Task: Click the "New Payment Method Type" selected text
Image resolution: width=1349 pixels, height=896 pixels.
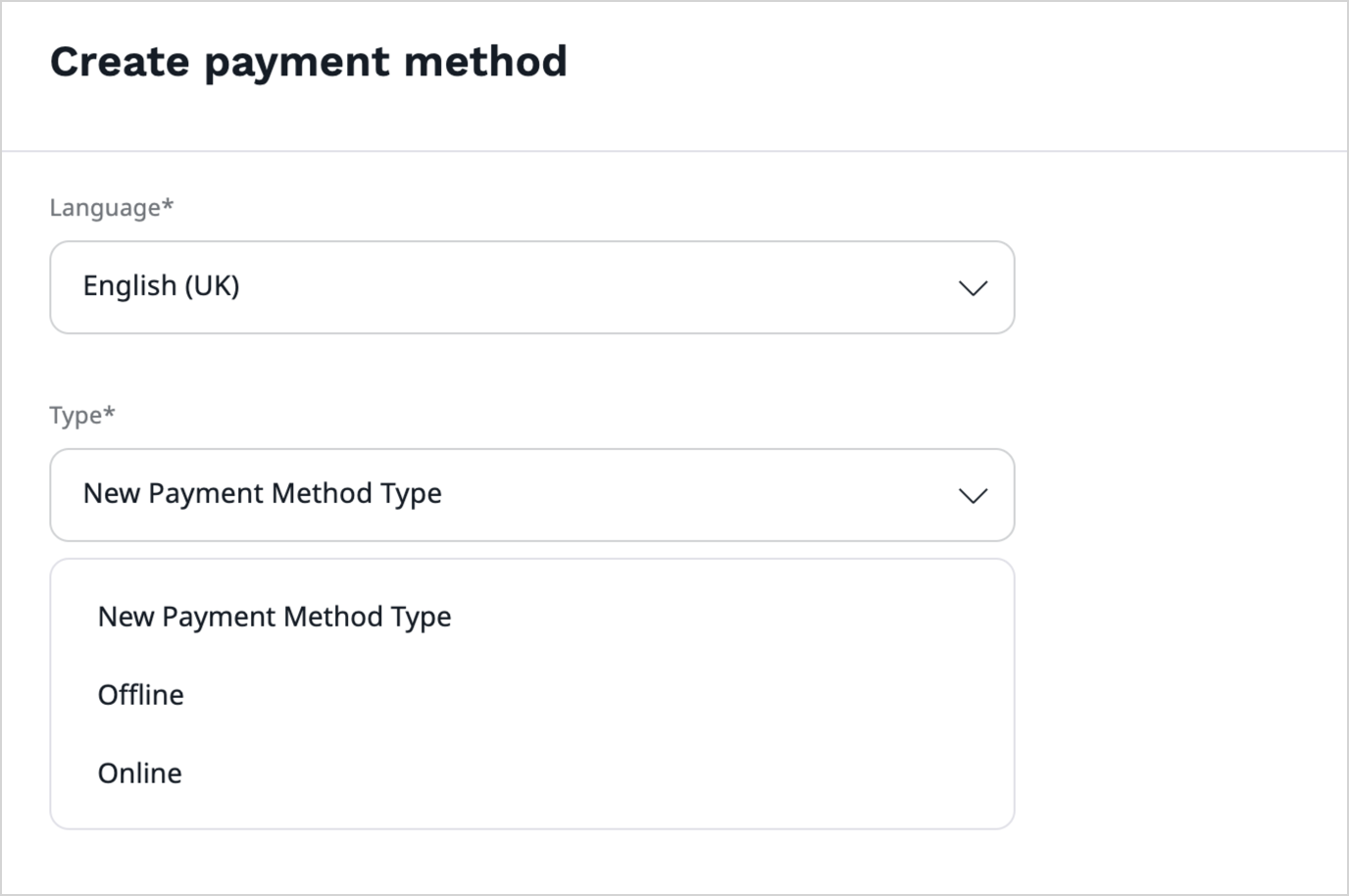Action: coord(262,493)
